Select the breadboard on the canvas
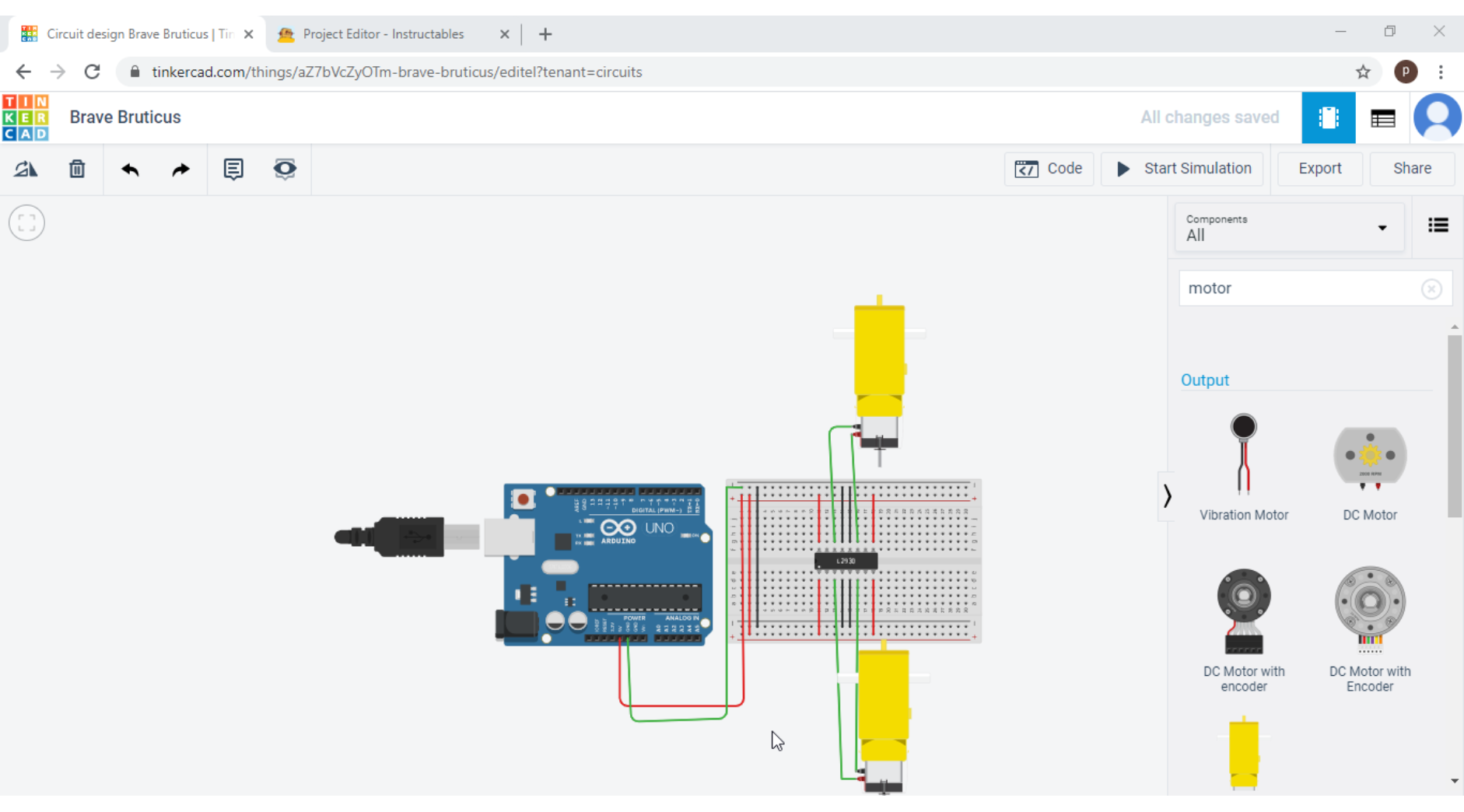This screenshot has width=1464, height=812. tap(854, 561)
